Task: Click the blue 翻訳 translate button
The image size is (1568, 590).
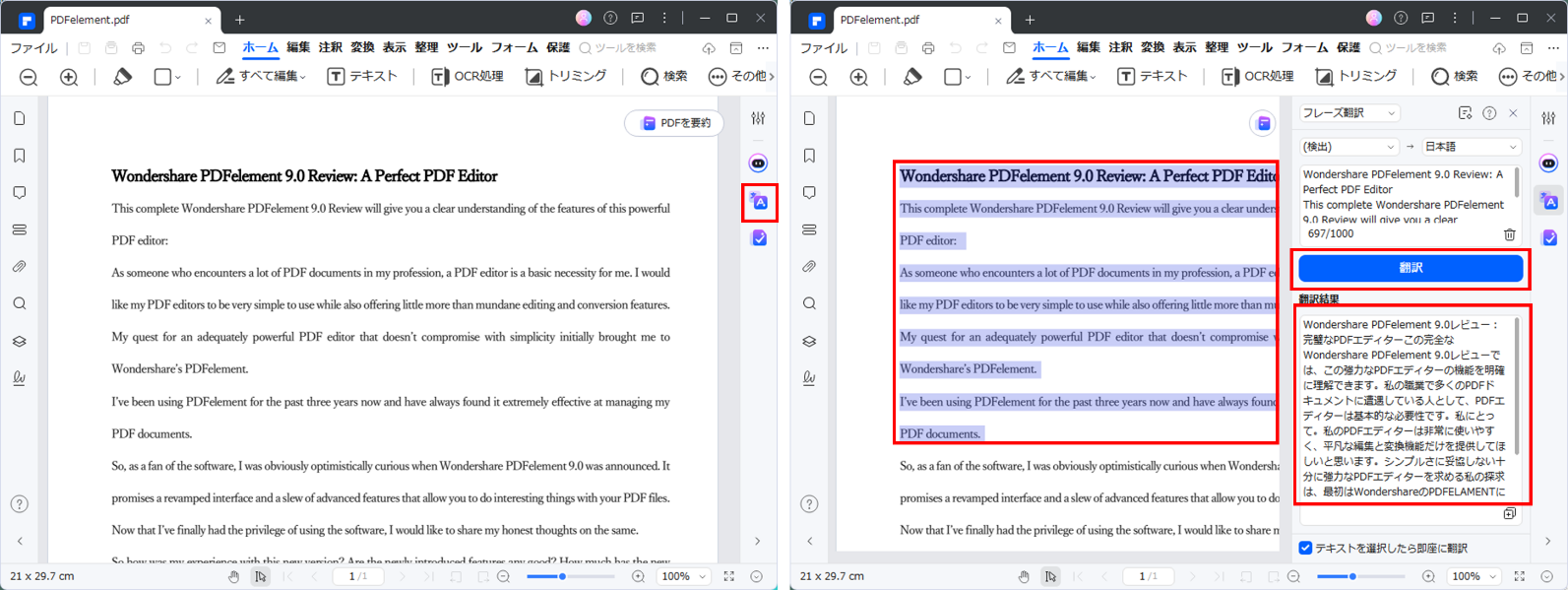Action: [1411, 268]
